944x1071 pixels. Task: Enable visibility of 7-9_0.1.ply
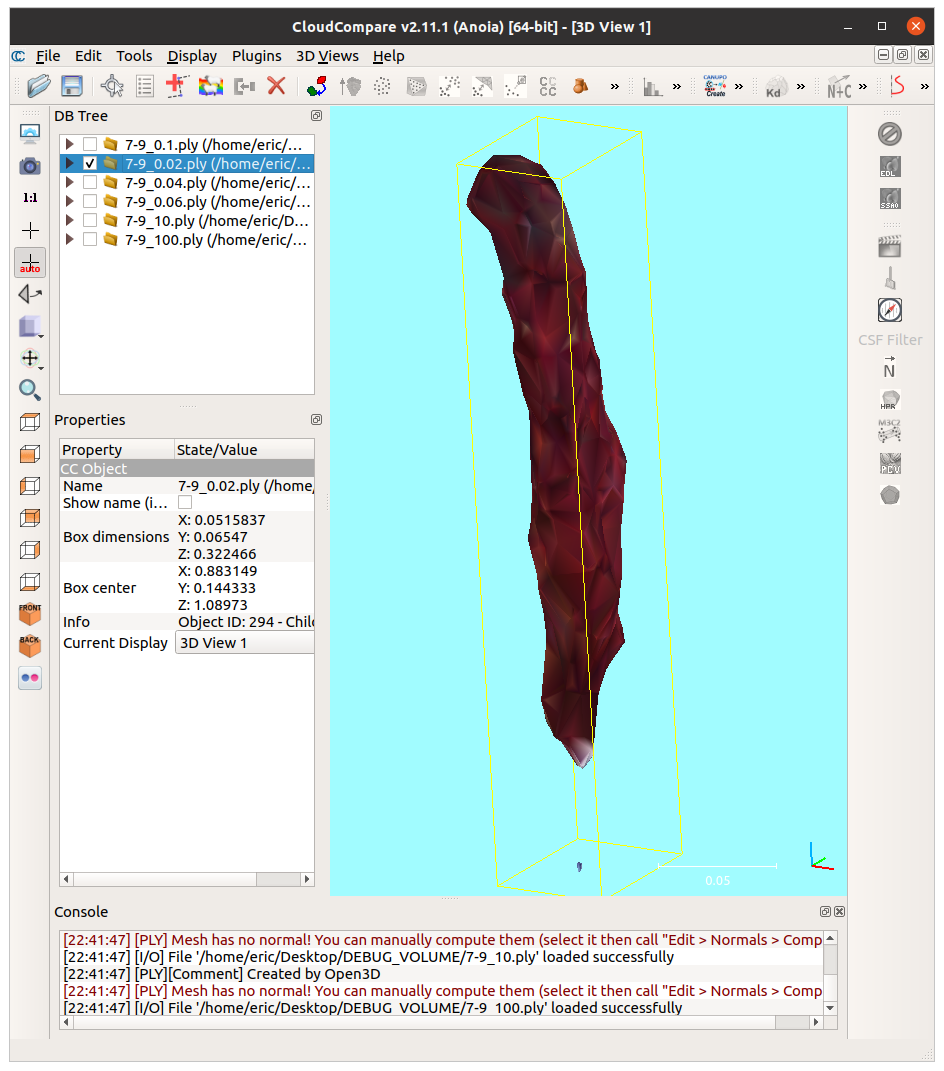90,143
